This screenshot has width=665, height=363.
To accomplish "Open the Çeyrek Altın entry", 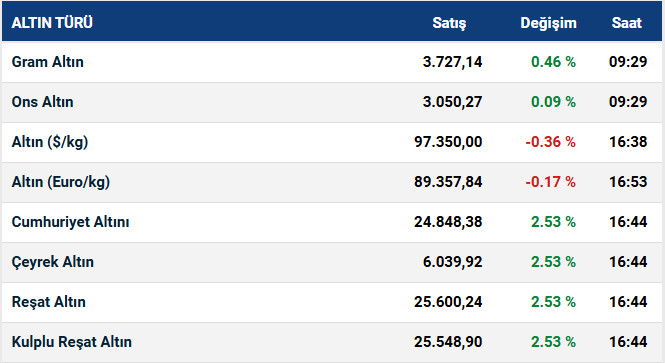I will [x=53, y=262].
